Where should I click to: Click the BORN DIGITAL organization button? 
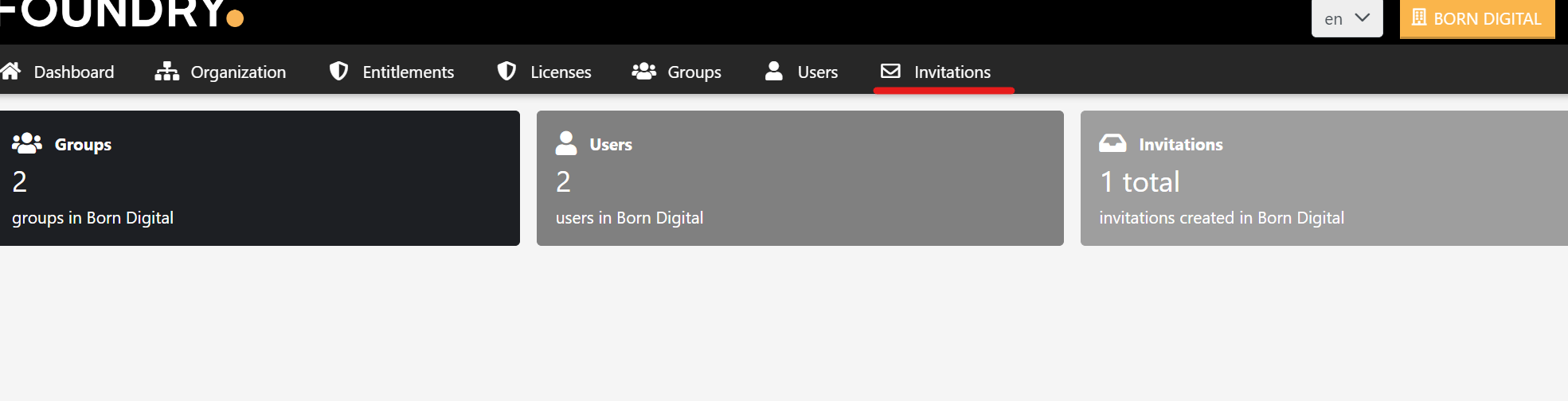point(1477,18)
